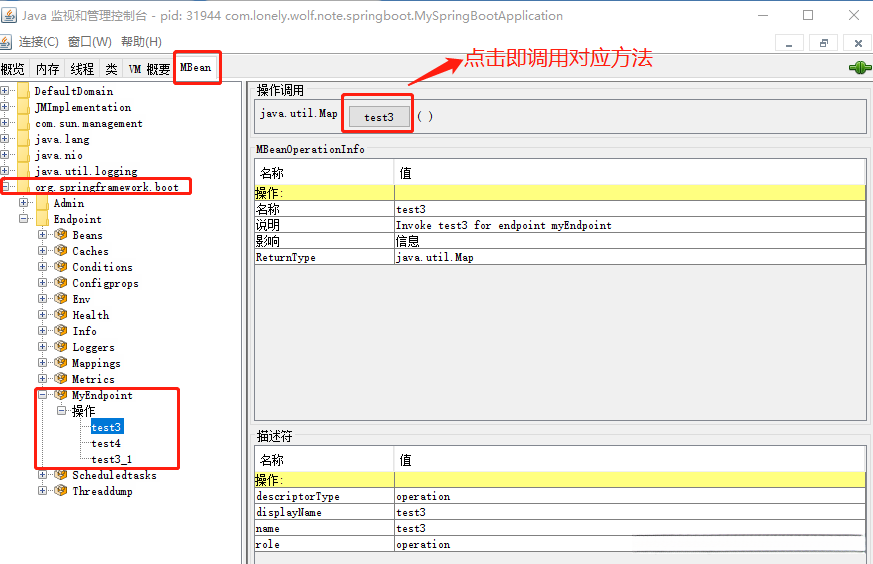Screen dimensions: 873x564
Task: Click the Scheduledtasks MBean icon
Action: point(61,475)
